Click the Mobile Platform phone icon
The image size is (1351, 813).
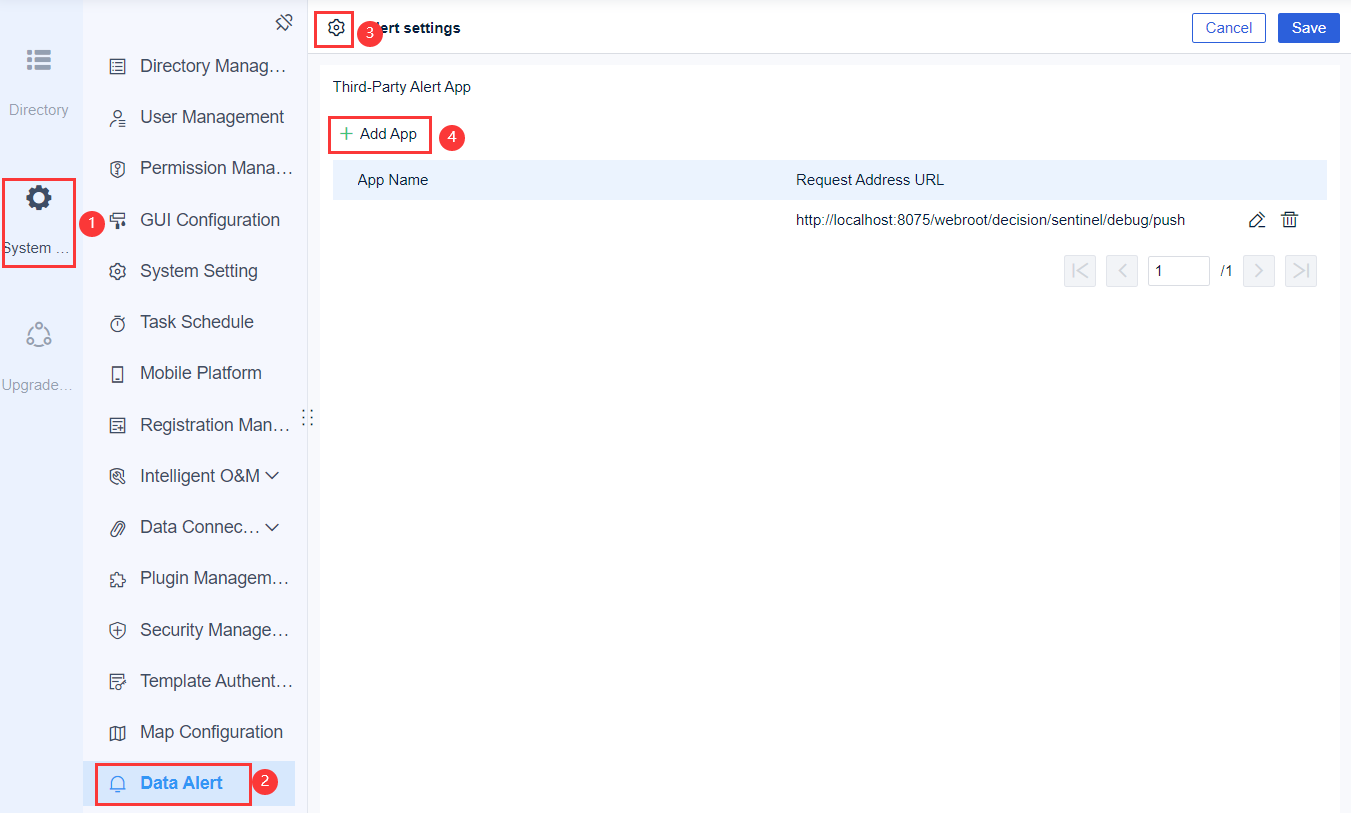pyautogui.click(x=117, y=372)
